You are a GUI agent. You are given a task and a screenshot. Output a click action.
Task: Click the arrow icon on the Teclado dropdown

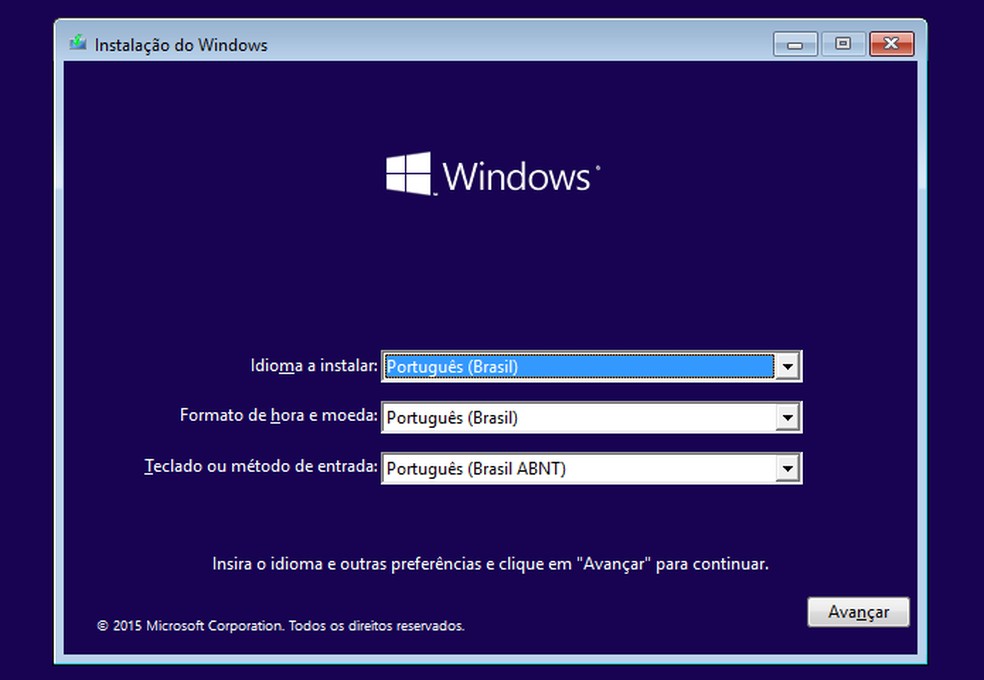[x=789, y=468]
